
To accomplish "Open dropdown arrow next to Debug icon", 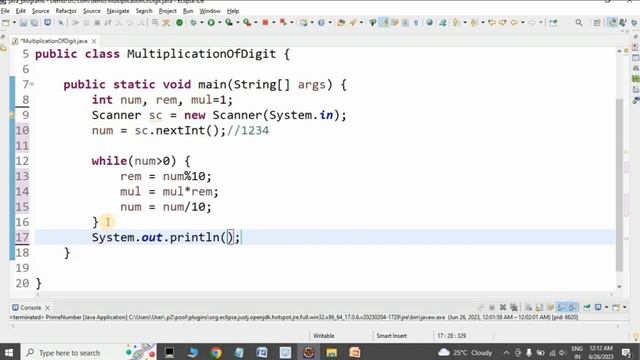I will coord(202,23).
